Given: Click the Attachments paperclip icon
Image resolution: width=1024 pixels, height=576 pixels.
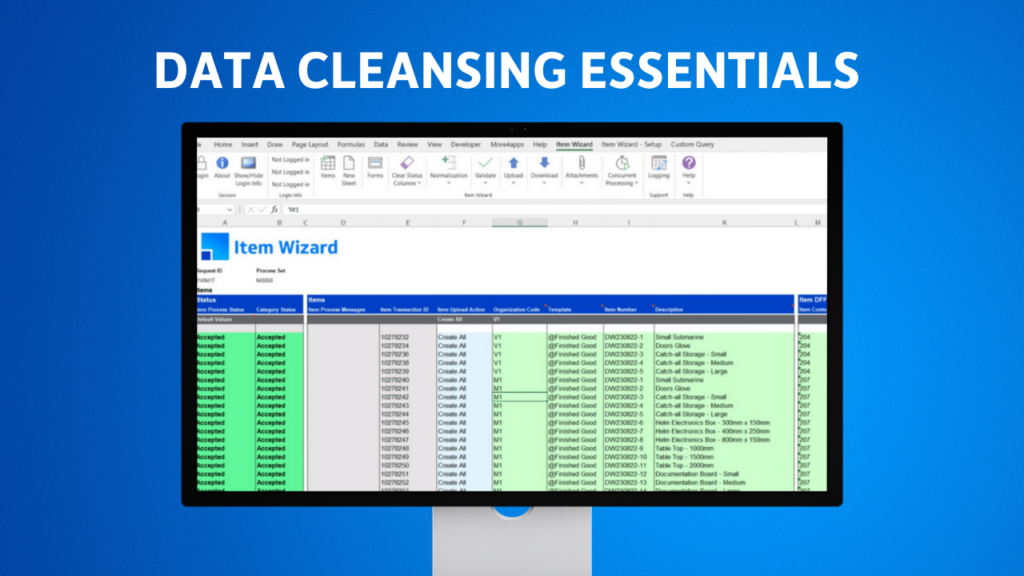Looking at the screenshot, I should coord(581,163).
